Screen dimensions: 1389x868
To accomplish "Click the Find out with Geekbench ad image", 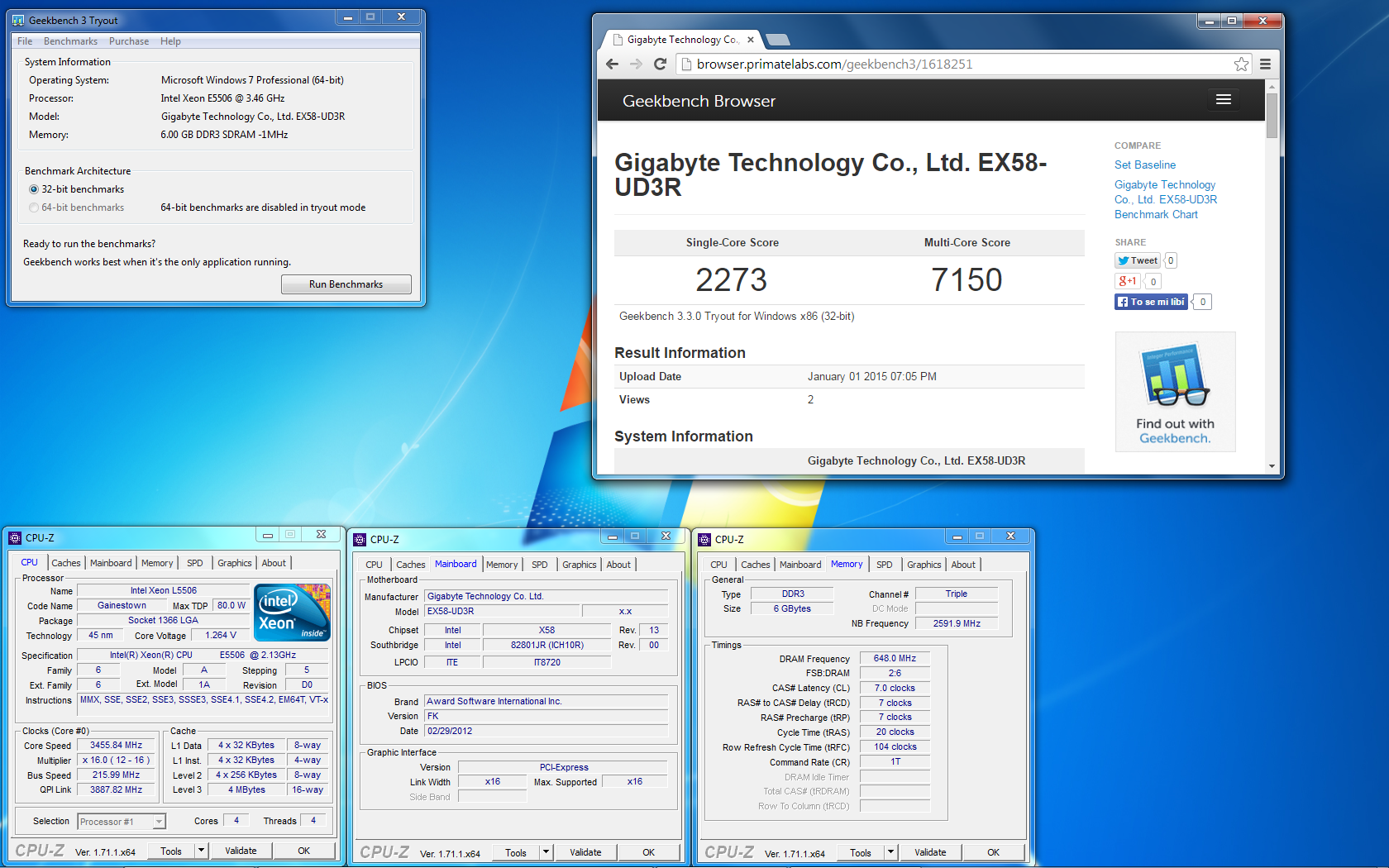I will pos(1175,392).
